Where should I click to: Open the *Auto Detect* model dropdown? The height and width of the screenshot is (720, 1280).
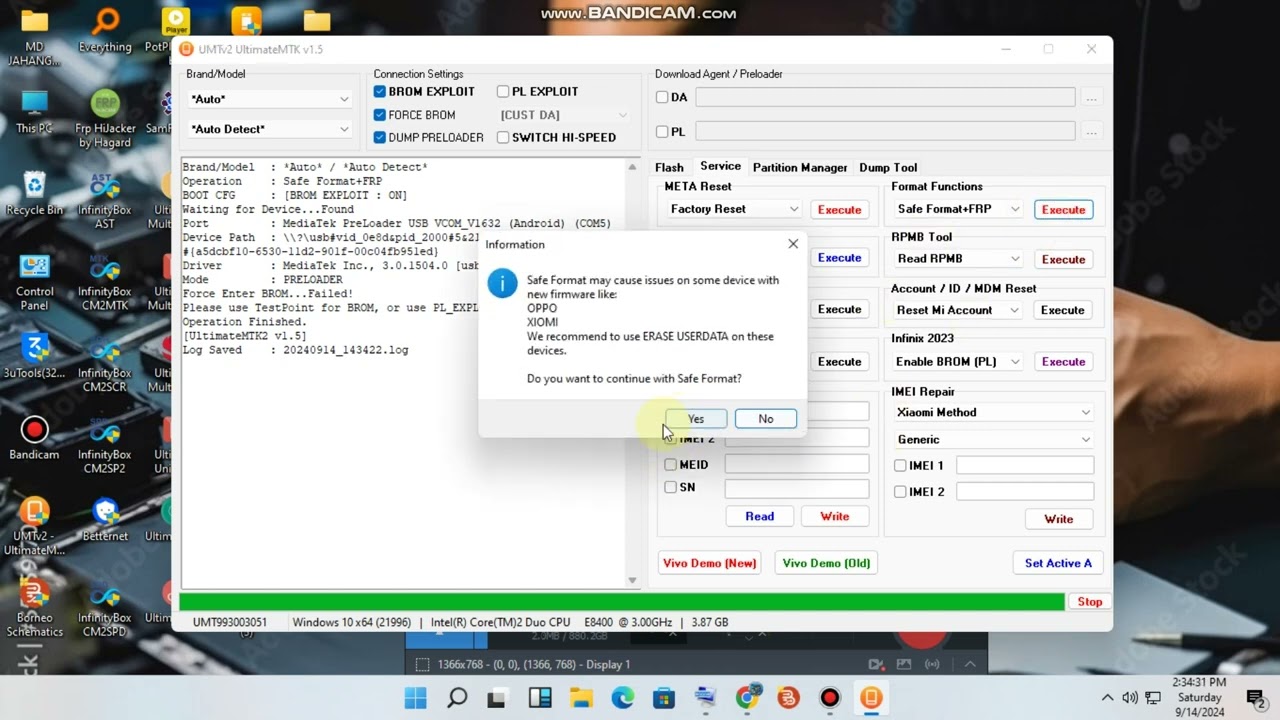point(270,129)
